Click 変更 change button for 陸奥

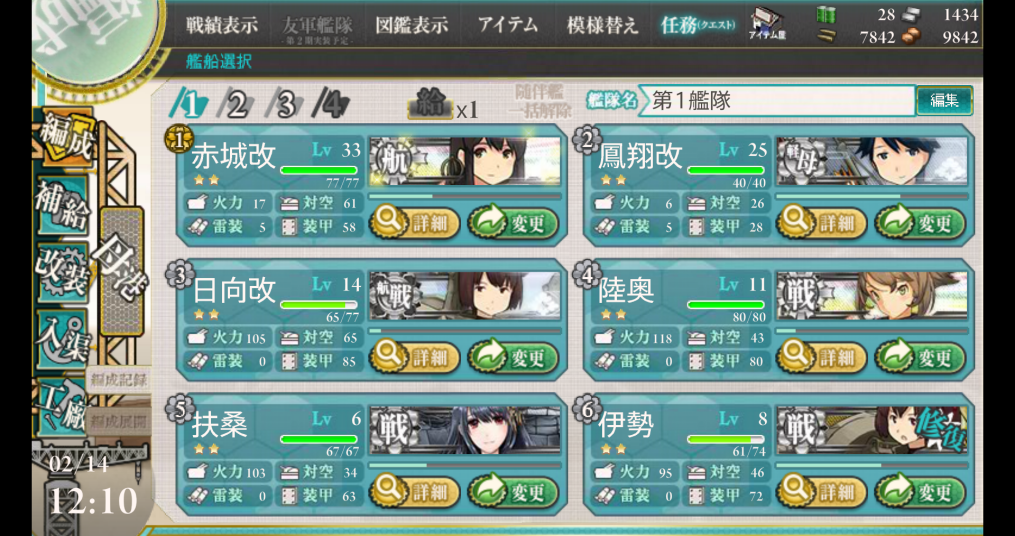[919, 357]
